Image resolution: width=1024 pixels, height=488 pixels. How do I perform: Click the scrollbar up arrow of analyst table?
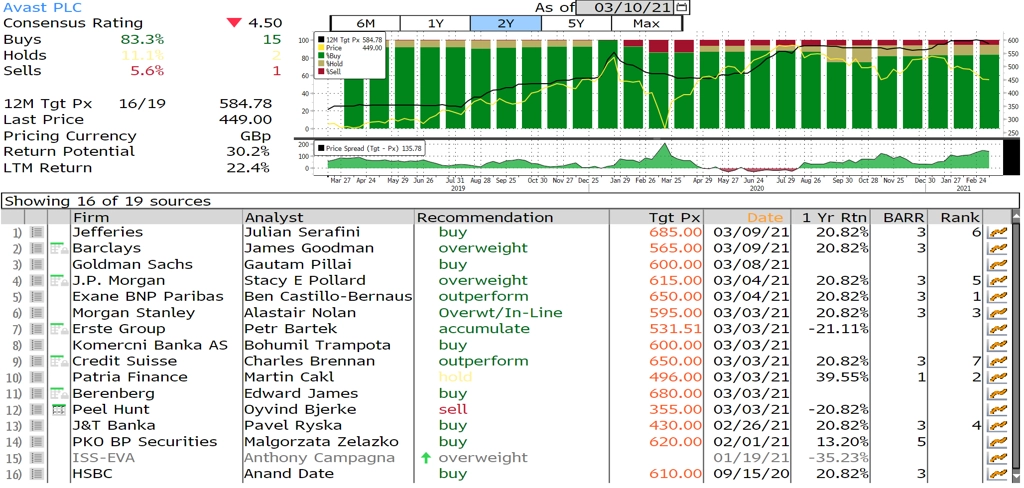(1017, 216)
